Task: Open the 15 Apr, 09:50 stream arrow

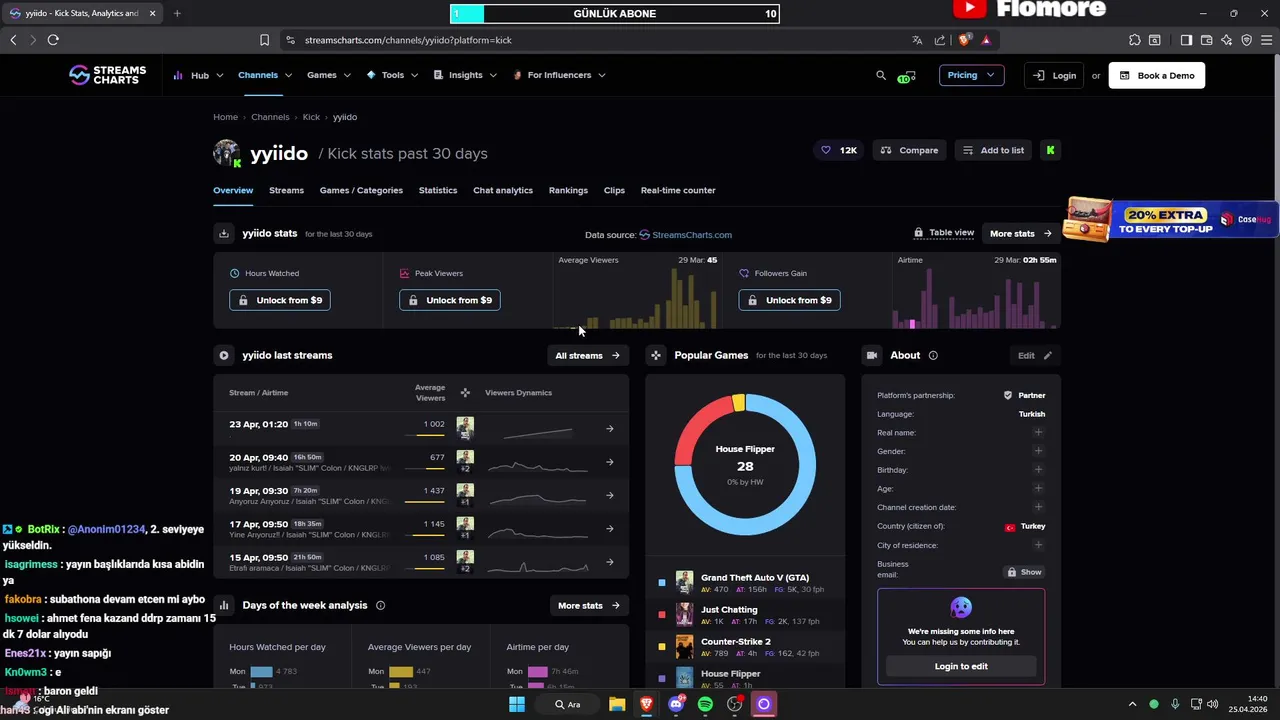Action: [x=610, y=562]
